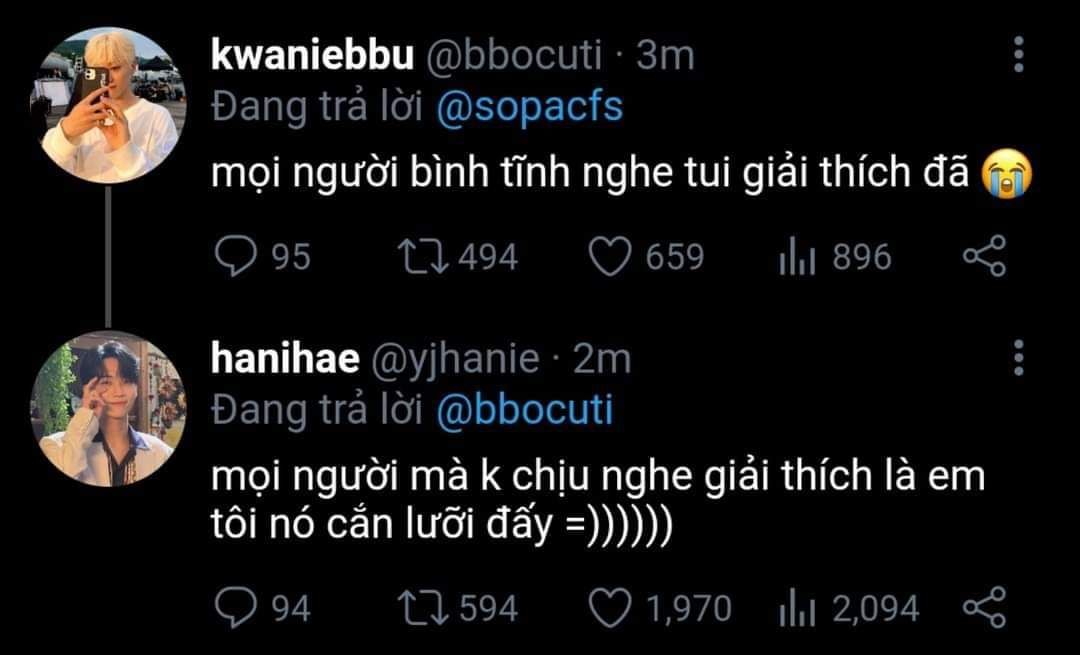This screenshot has width=1080, height=655.
Task: Reply to hanihae's tweet via comment icon
Action: coord(235,607)
